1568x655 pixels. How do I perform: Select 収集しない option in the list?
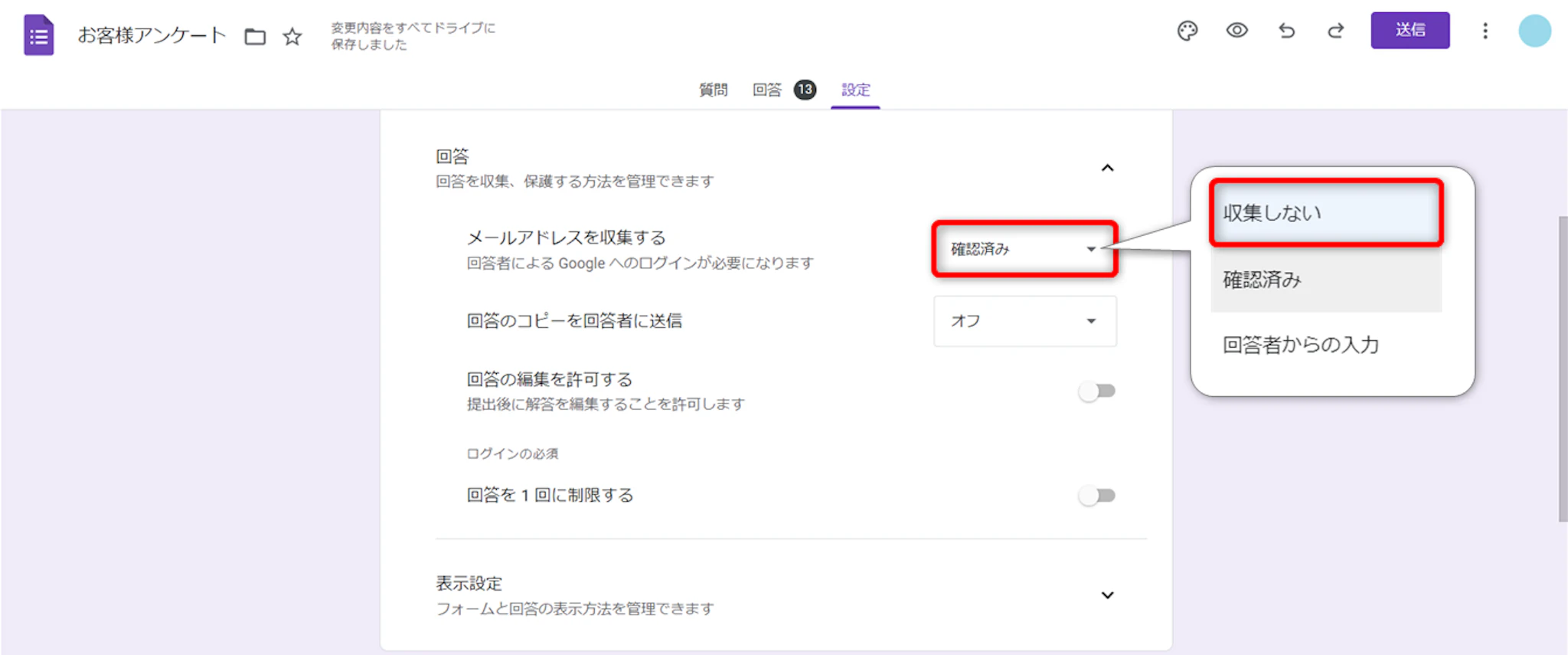click(x=1325, y=213)
